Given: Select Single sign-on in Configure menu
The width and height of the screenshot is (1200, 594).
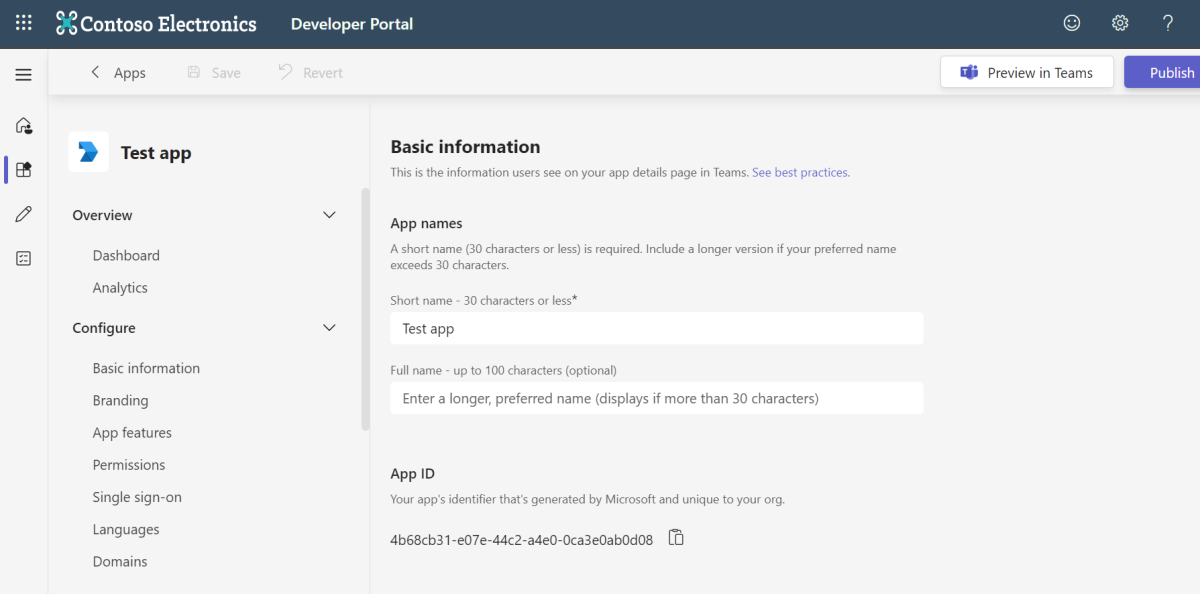Looking at the screenshot, I should [x=137, y=497].
